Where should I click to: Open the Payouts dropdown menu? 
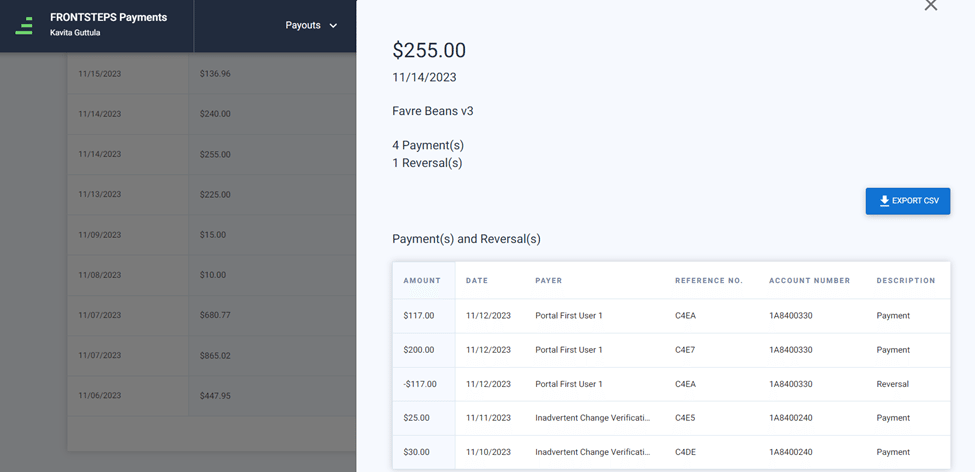[311, 25]
